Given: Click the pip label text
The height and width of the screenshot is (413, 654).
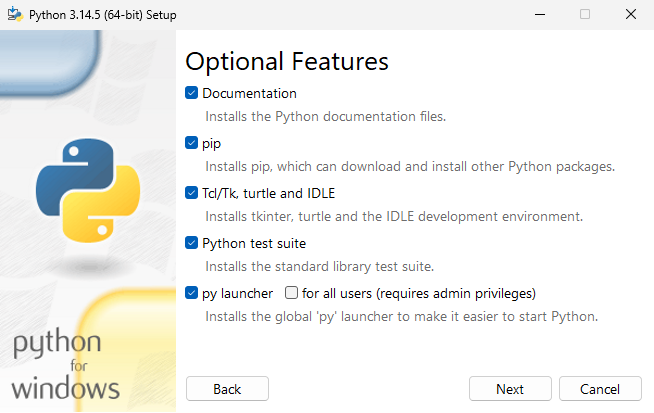Looking at the screenshot, I should [211, 144].
